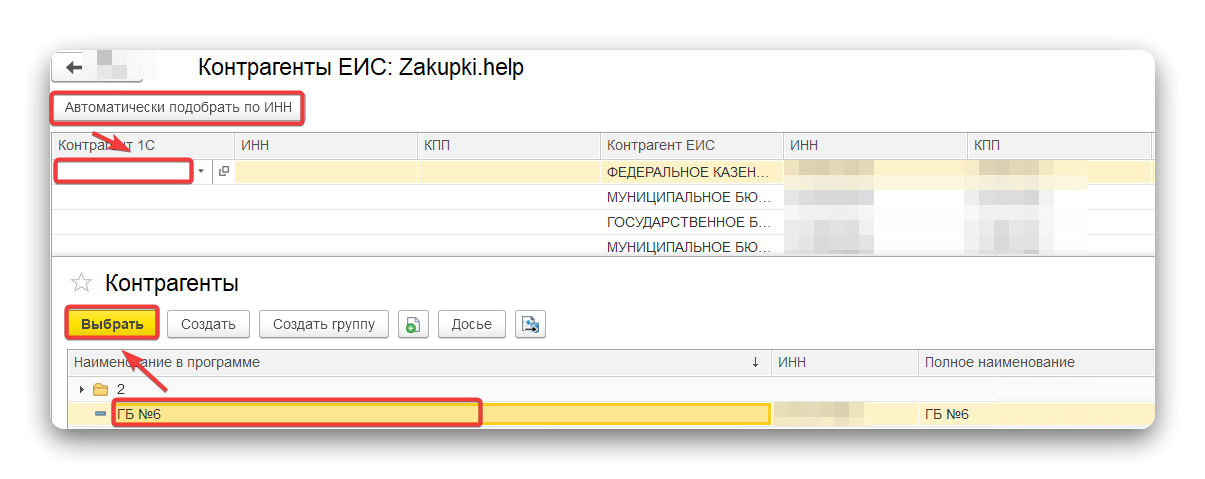
Task: Open the Досье button
Action: [x=471, y=324]
